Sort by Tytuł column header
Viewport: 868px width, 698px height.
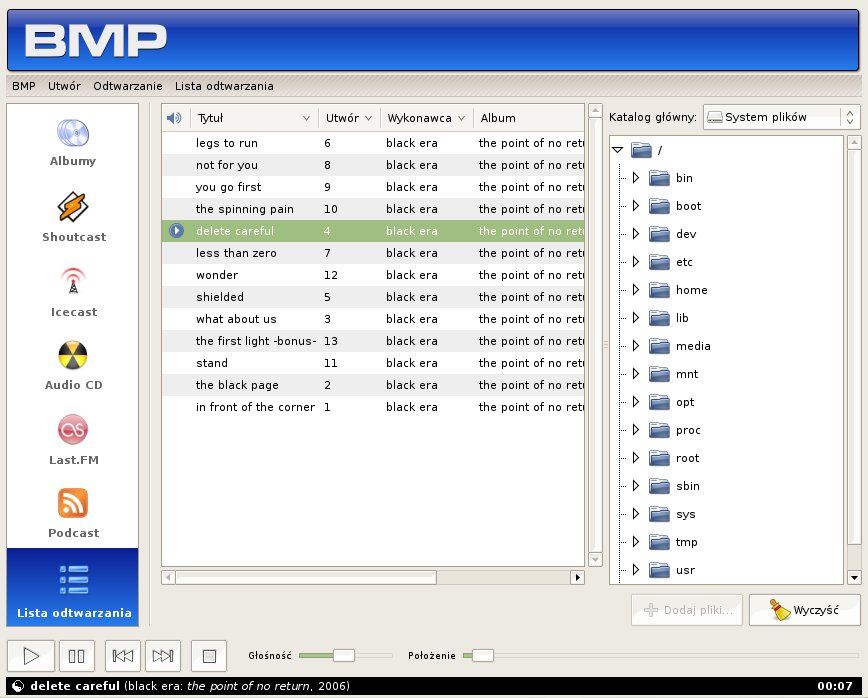(254, 118)
